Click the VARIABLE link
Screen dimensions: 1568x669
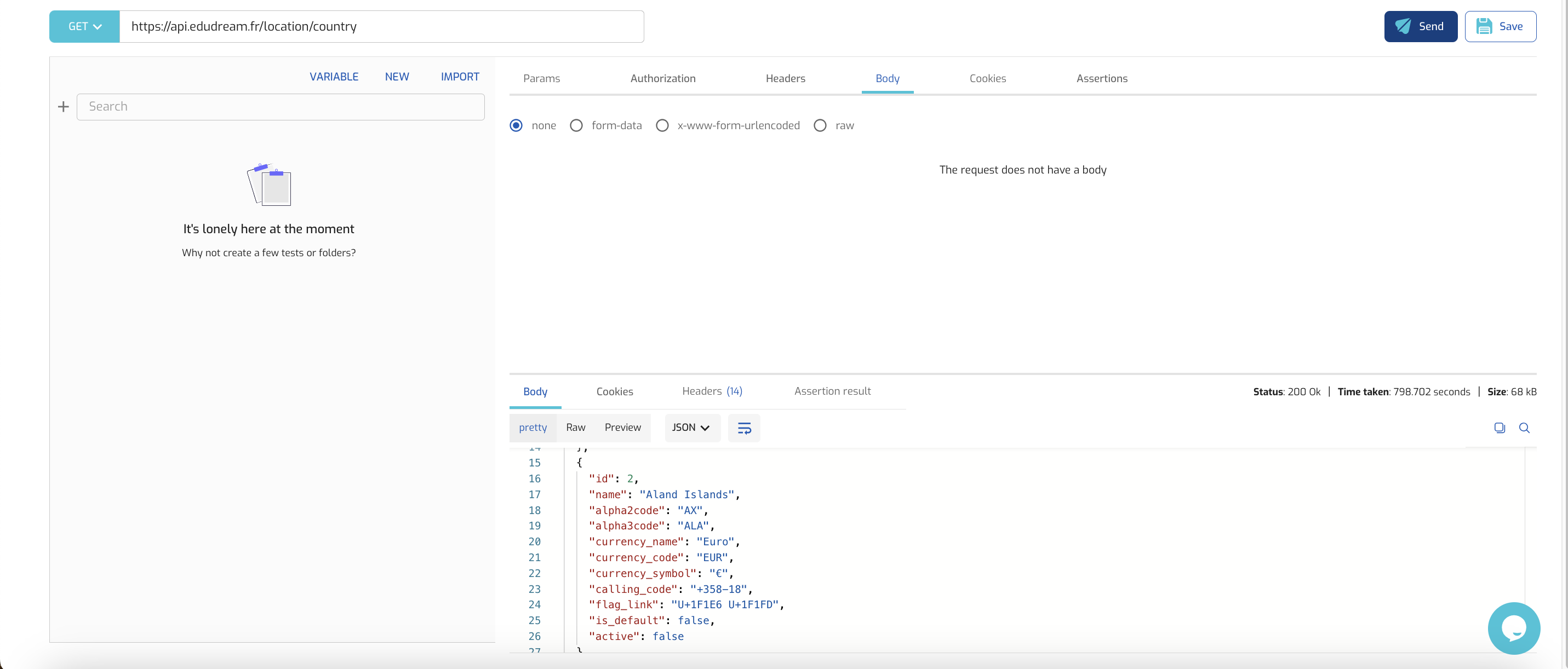tap(334, 77)
